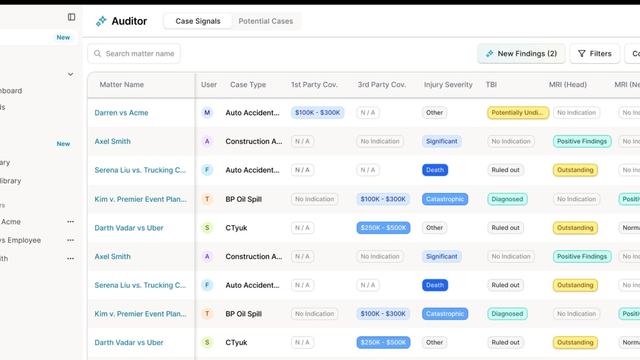Click the Auditor sparkle logo icon
Screen dimensions: 640x360
click(101, 21)
